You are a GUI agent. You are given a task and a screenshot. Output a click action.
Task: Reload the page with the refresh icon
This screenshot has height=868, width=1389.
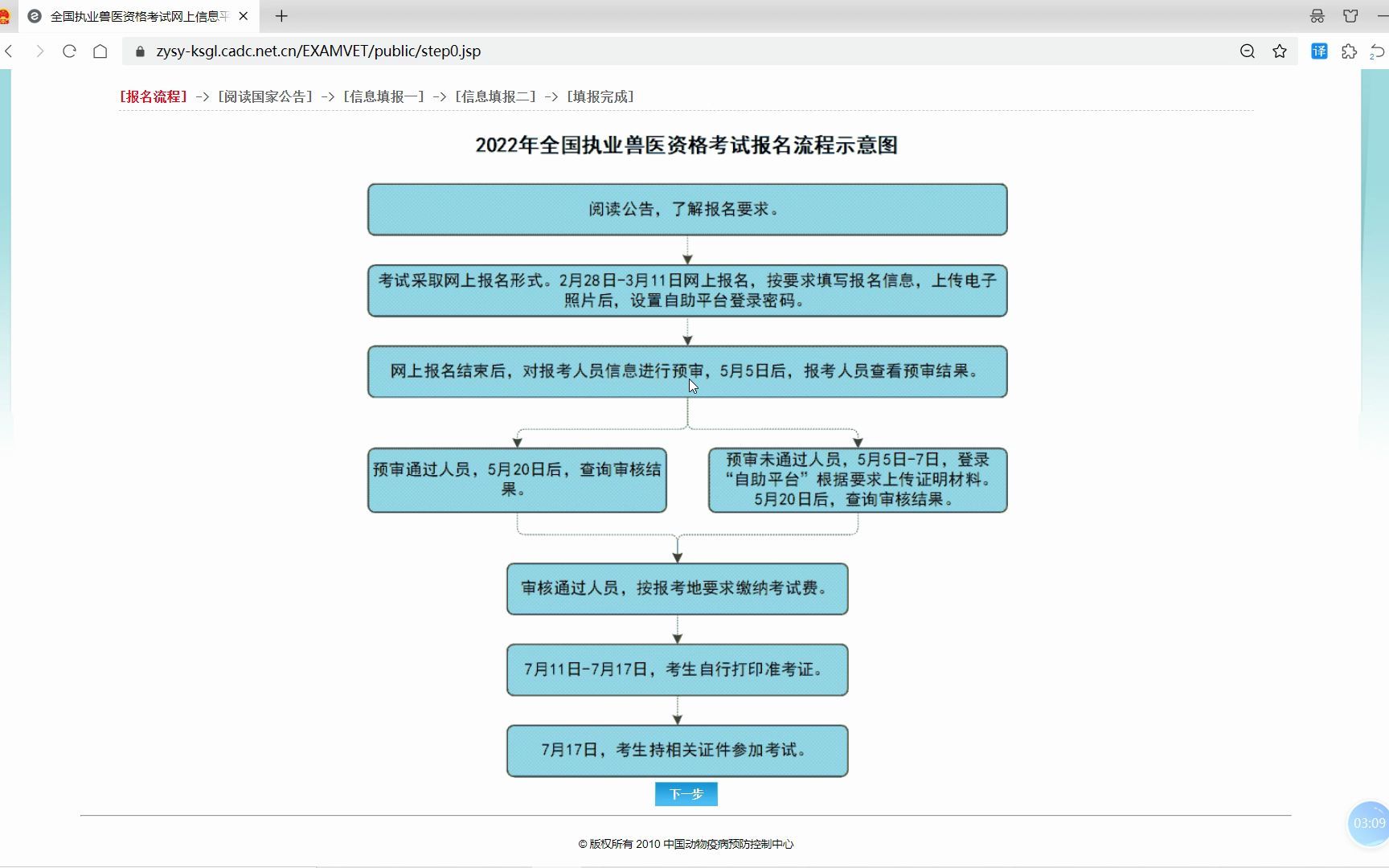click(69, 51)
